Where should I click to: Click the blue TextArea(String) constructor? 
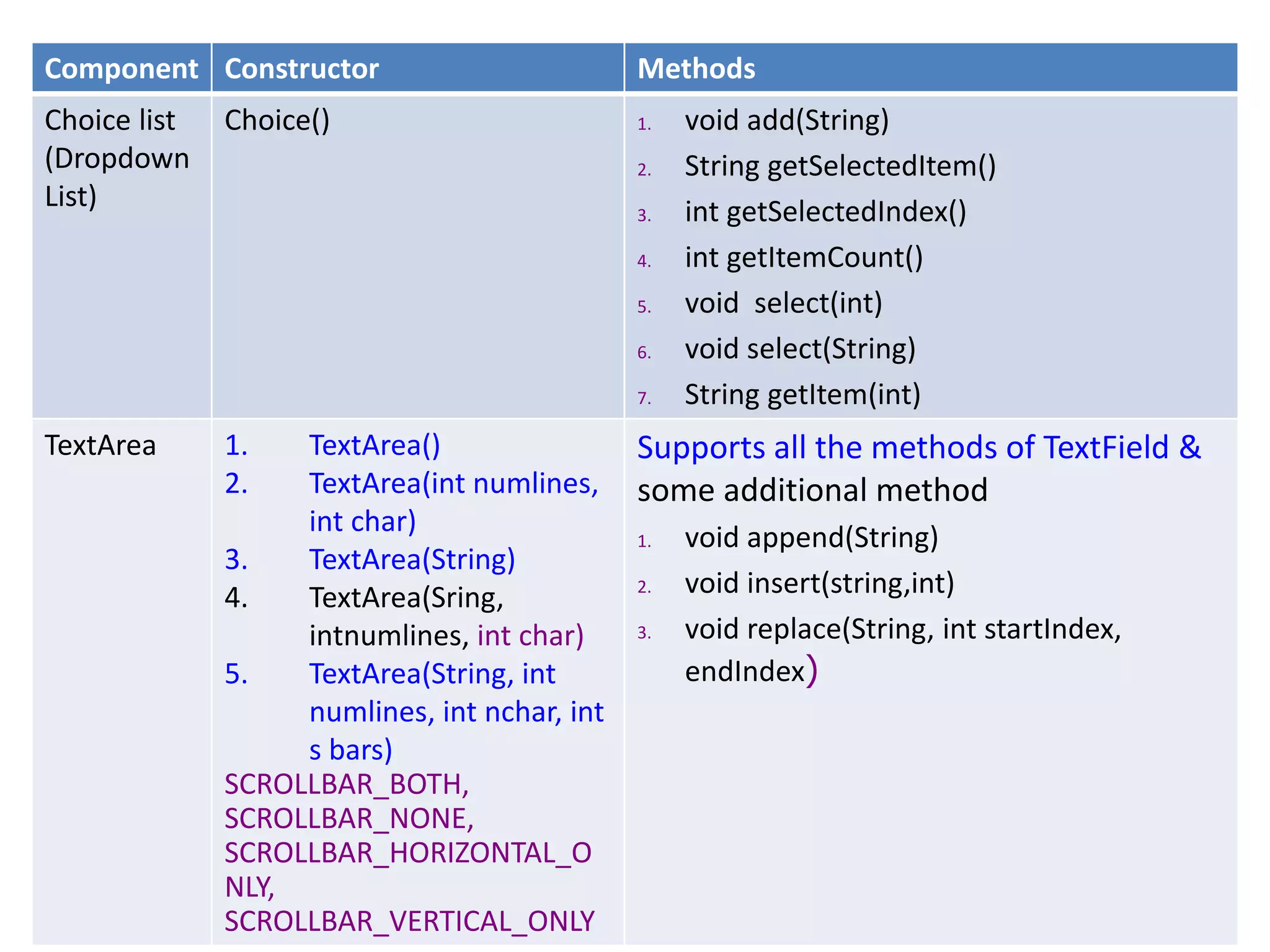coord(412,560)
